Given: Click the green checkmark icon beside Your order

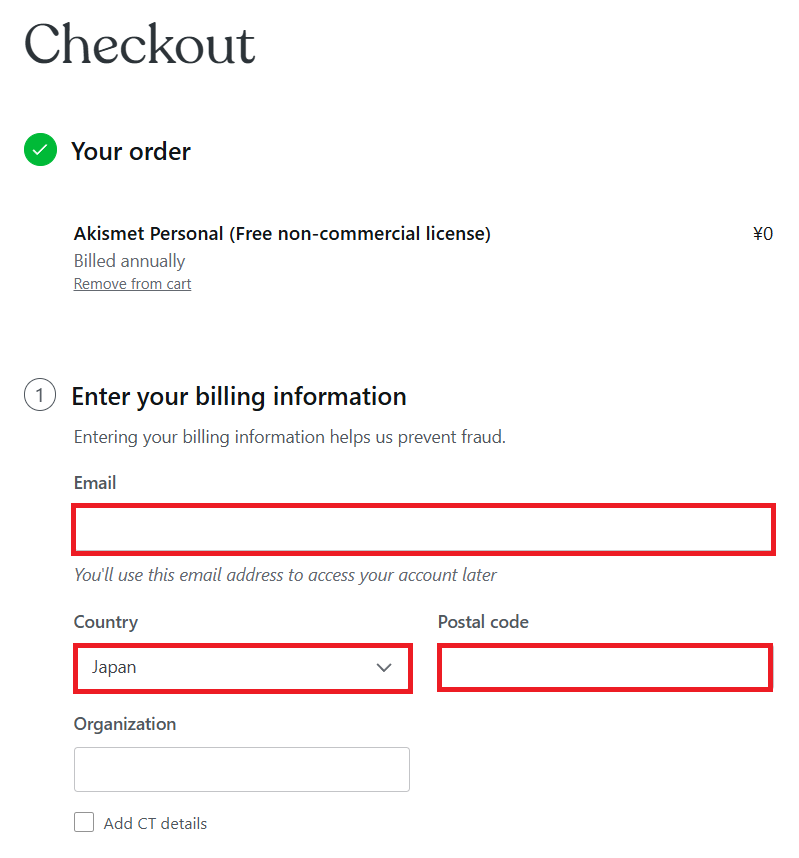Looking at the screenshot, I should (x=40, y=151).
